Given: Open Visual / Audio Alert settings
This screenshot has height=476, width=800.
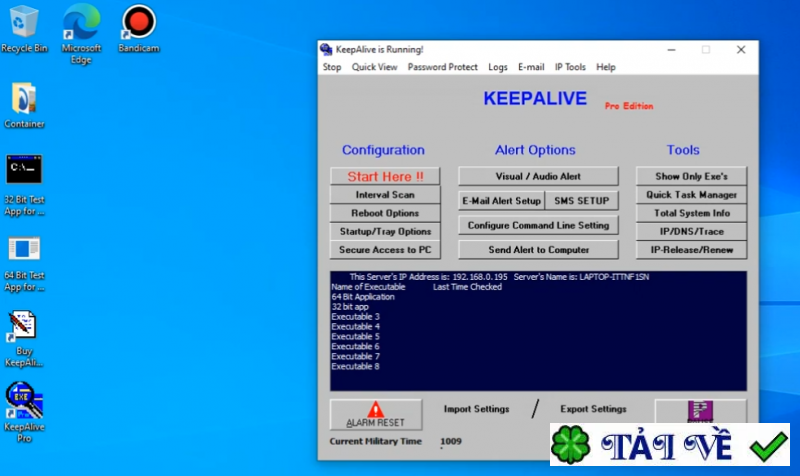Looking at the screenshot, I should (538, 176).
